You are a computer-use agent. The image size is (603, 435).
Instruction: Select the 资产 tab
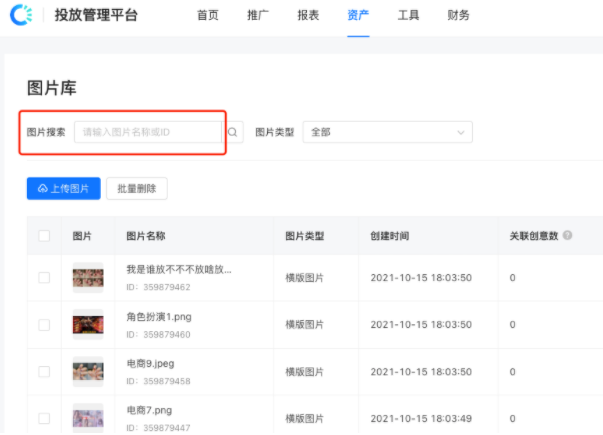pos(358,15)
